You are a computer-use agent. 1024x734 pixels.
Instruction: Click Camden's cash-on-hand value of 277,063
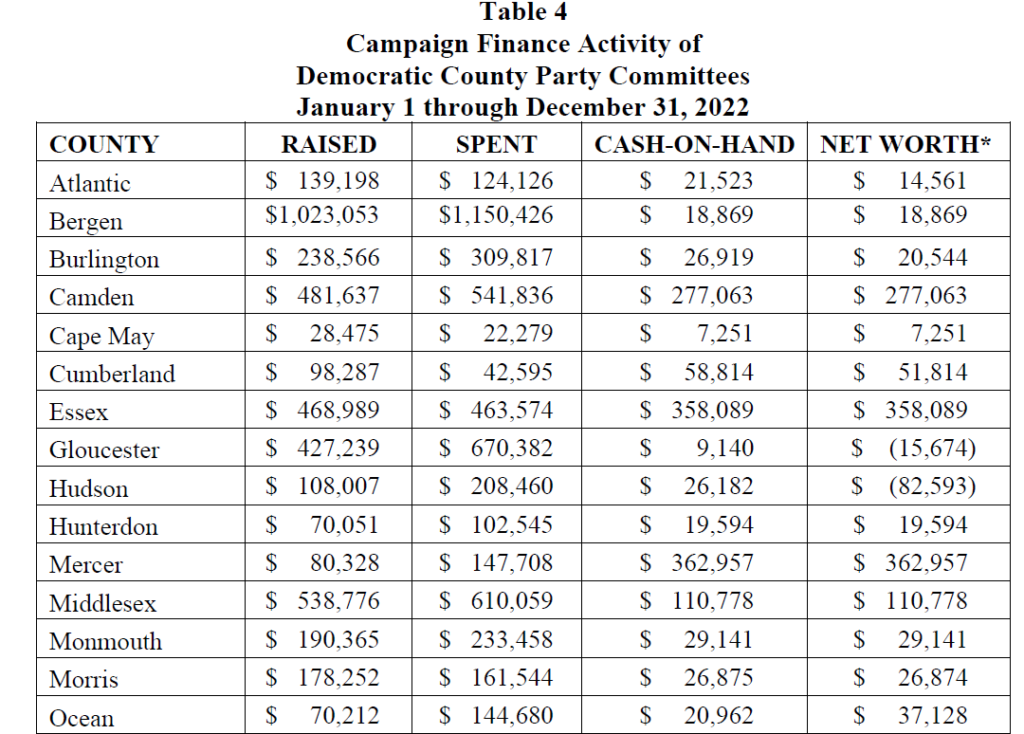click(x=712, y=295)
